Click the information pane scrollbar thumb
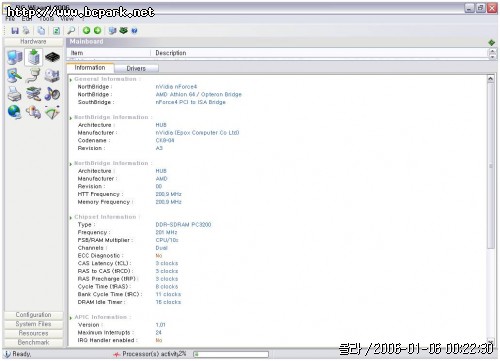Image resolution: width=500 pixels, height=361 pixels. click(x=491, y=166)
